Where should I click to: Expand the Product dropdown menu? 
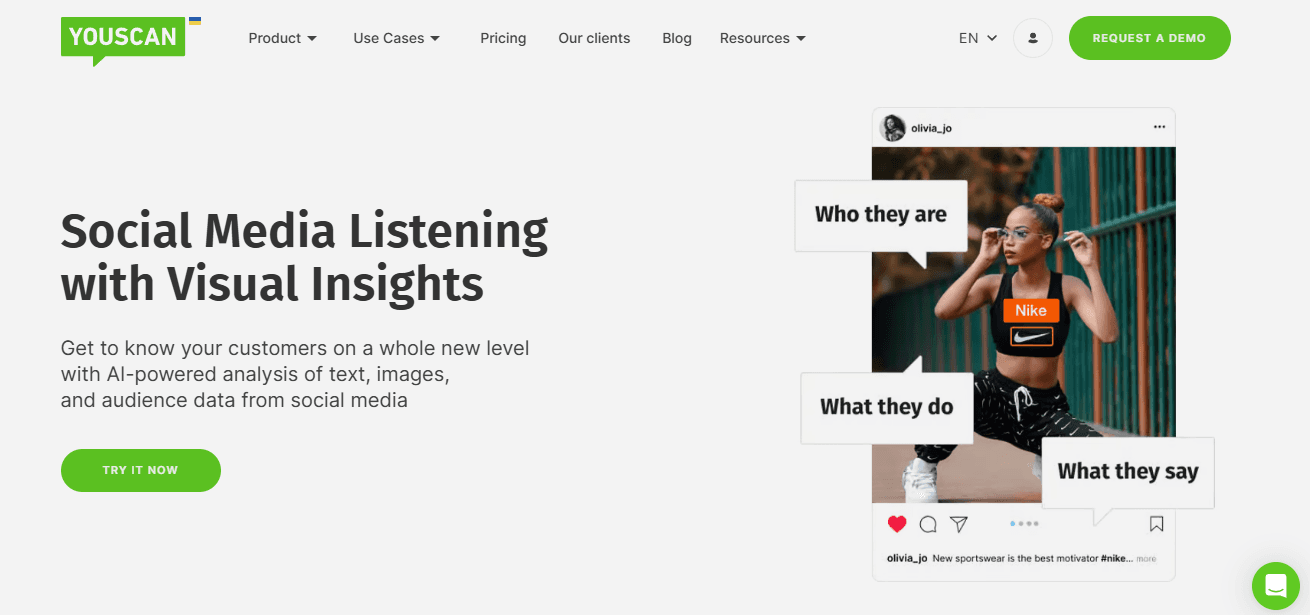coord(283,38)
